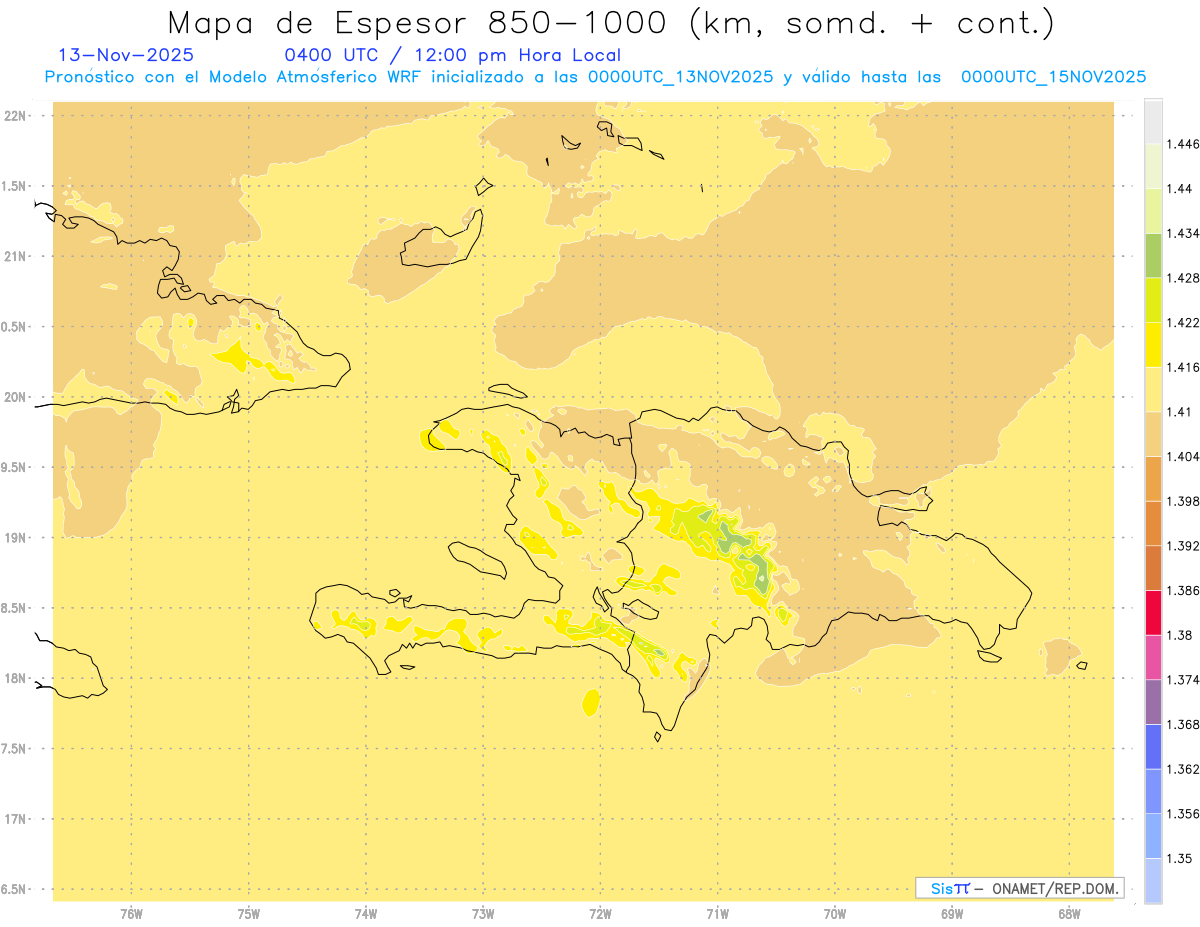Click the '72W' longitude label
Image resolution: width=1200 pixels, height=927 pixels.
click(x=600, y=913)
